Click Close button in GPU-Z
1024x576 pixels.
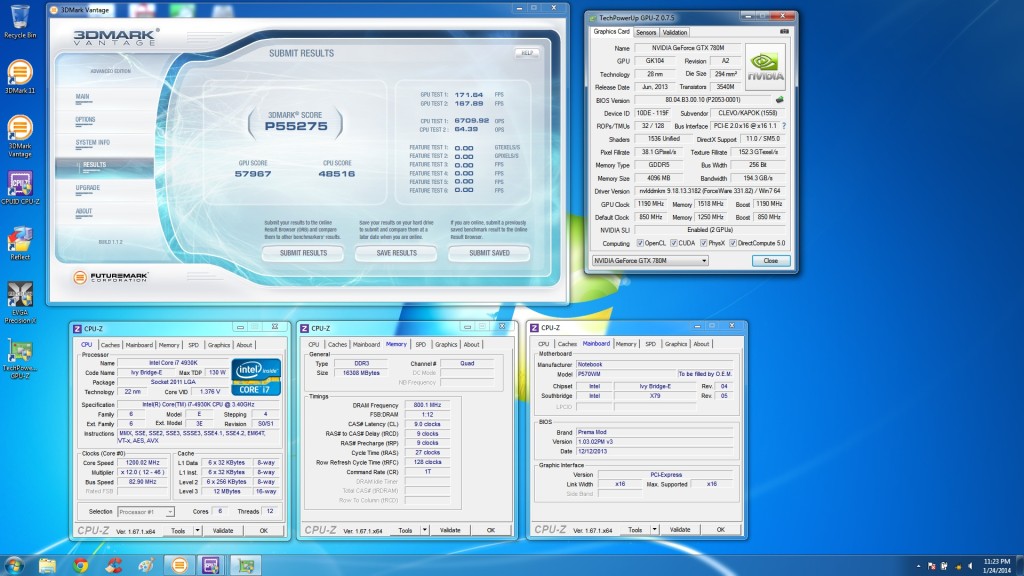[x=771, y=261]
